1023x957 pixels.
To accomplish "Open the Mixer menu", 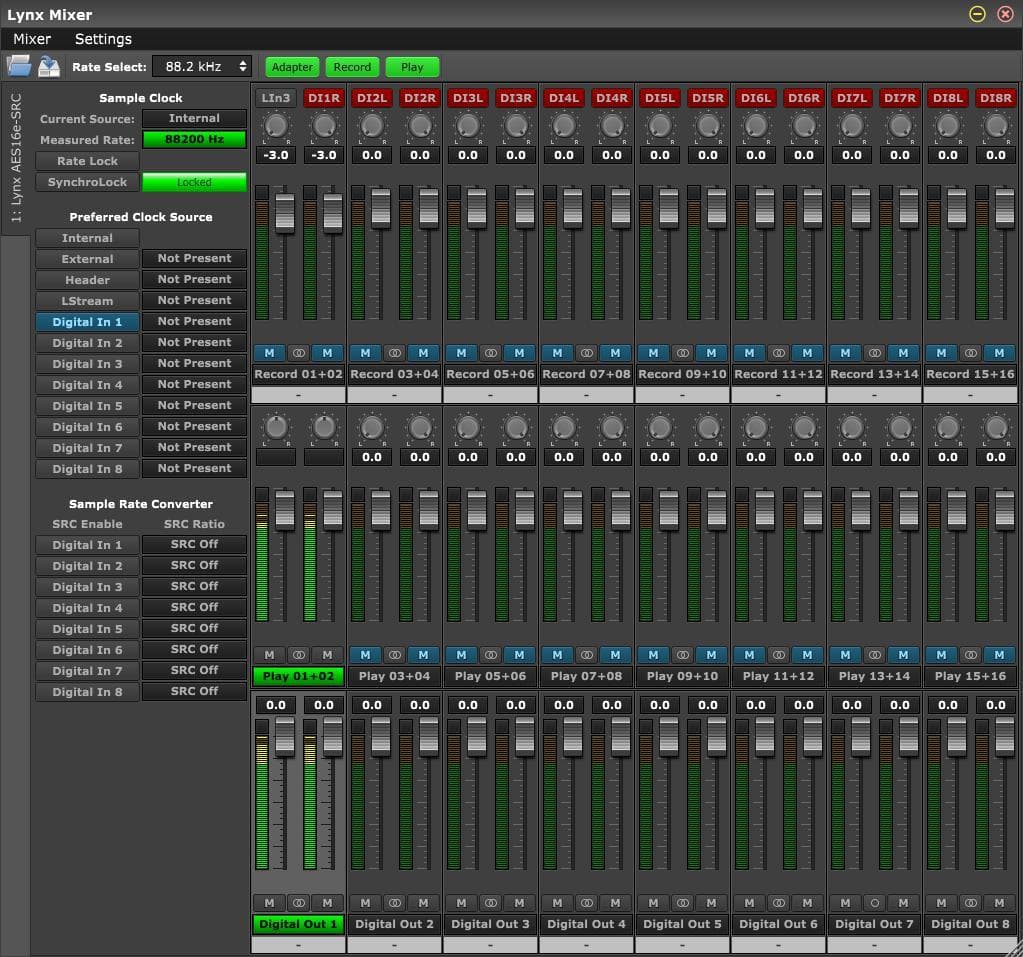I will click(31, 38).
